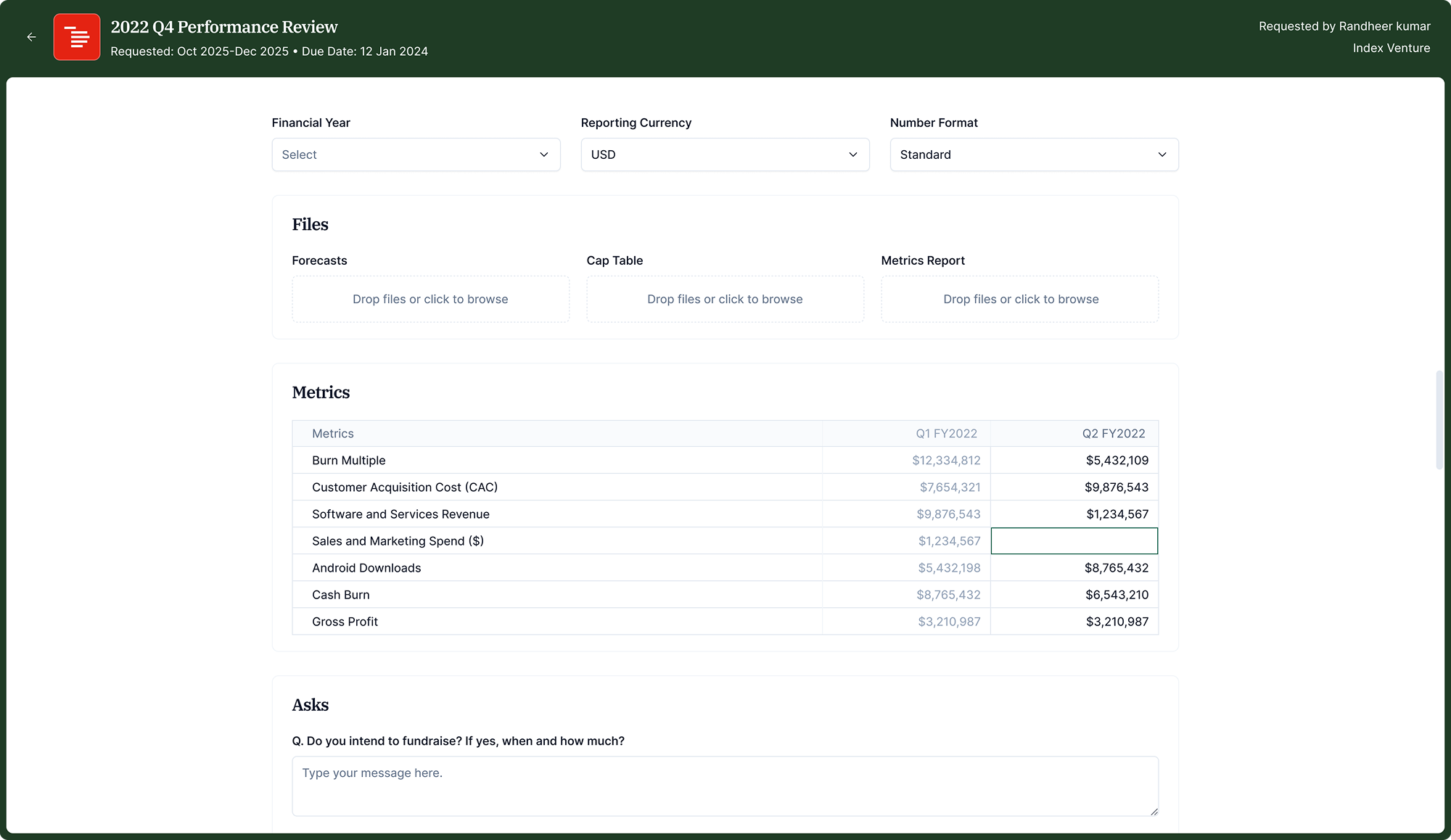
Task: Open the Financial Year dropdown
Action: click(416, 155)
